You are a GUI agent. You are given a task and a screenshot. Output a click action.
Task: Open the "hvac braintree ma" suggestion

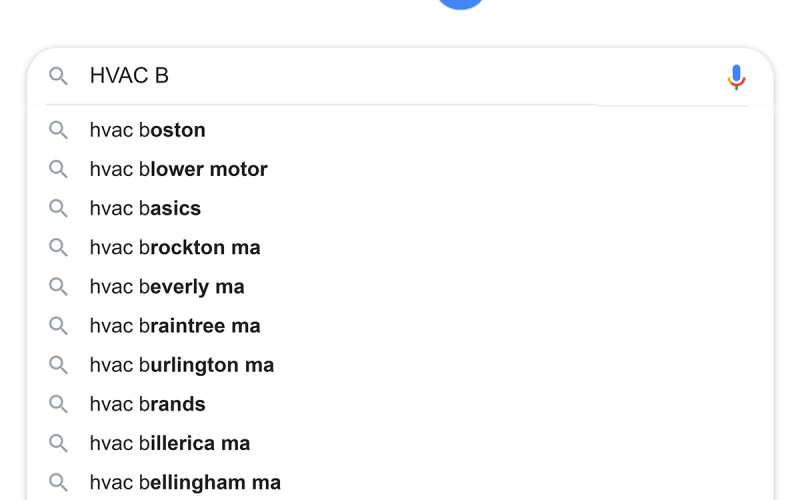click(175, 326)
